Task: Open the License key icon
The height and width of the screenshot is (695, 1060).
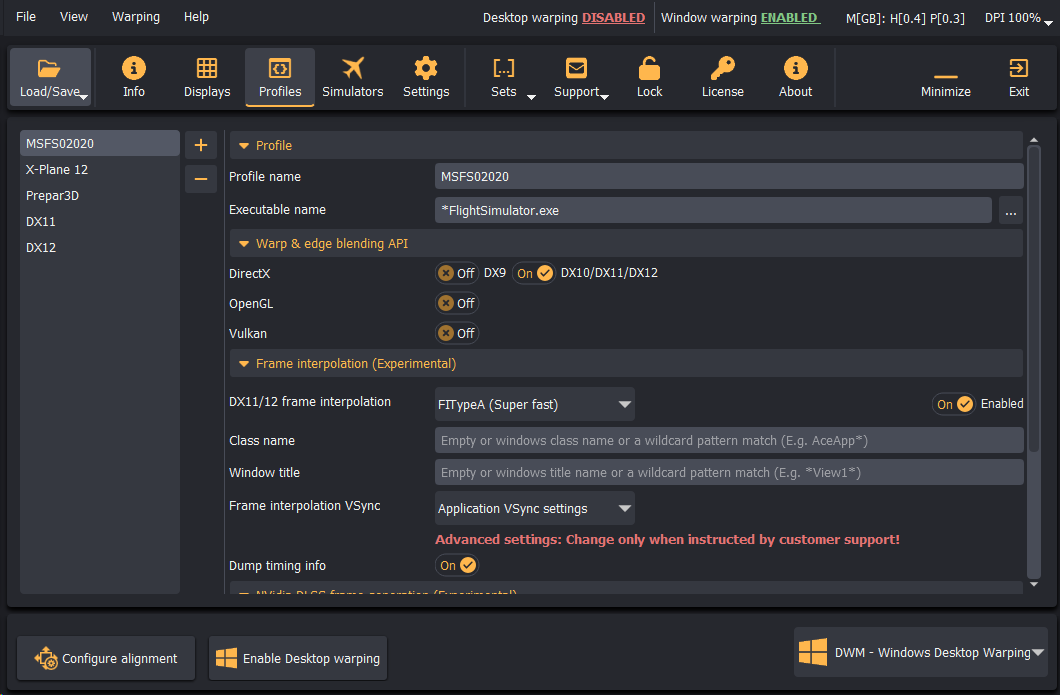Action: click(x=723, y=77)
